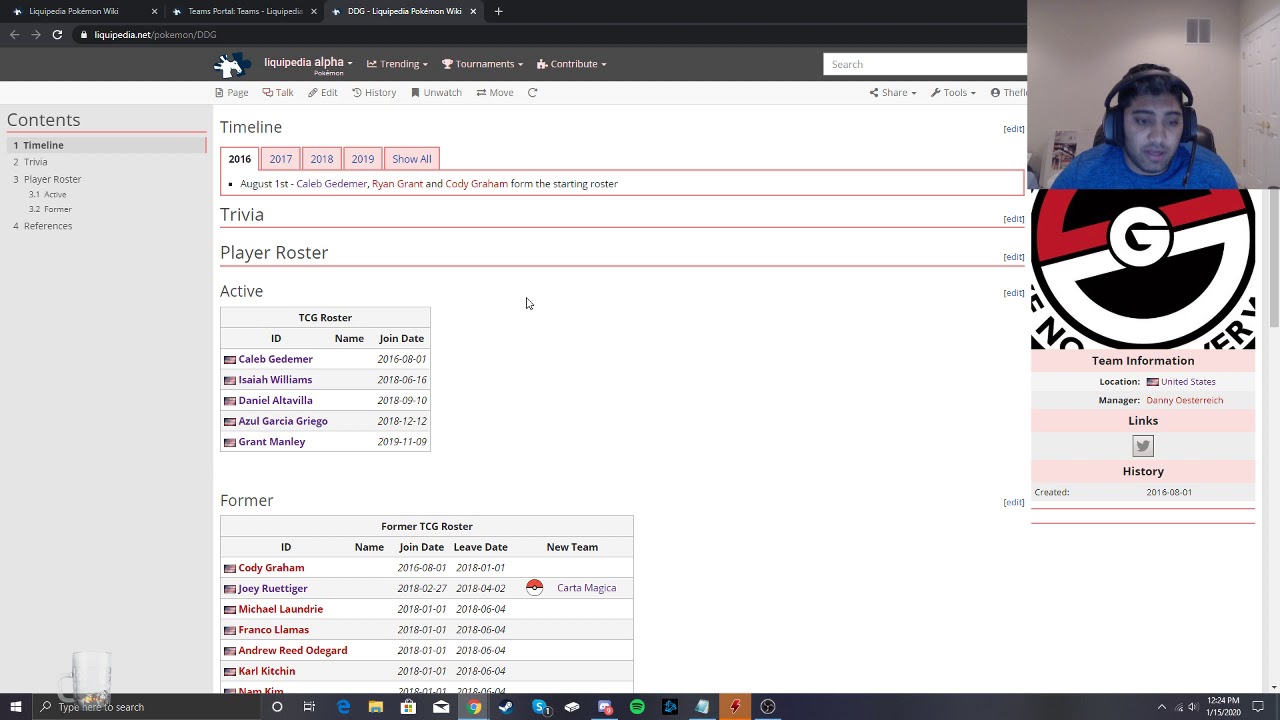Jump to References in Contents sidebar
Screen dimensions: 1280x720
47,226
